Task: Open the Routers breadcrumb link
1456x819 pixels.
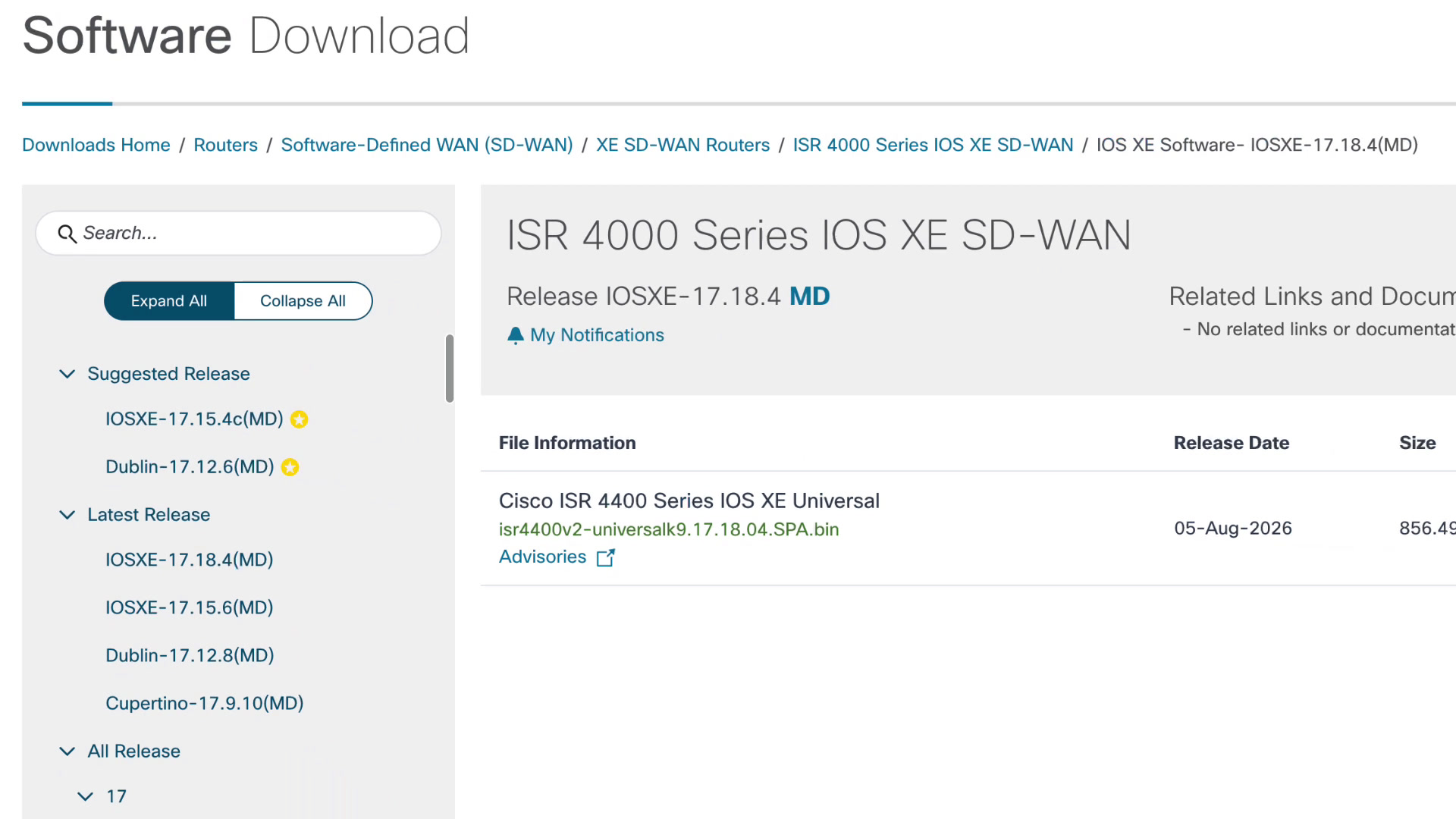Action: (225, 145)
